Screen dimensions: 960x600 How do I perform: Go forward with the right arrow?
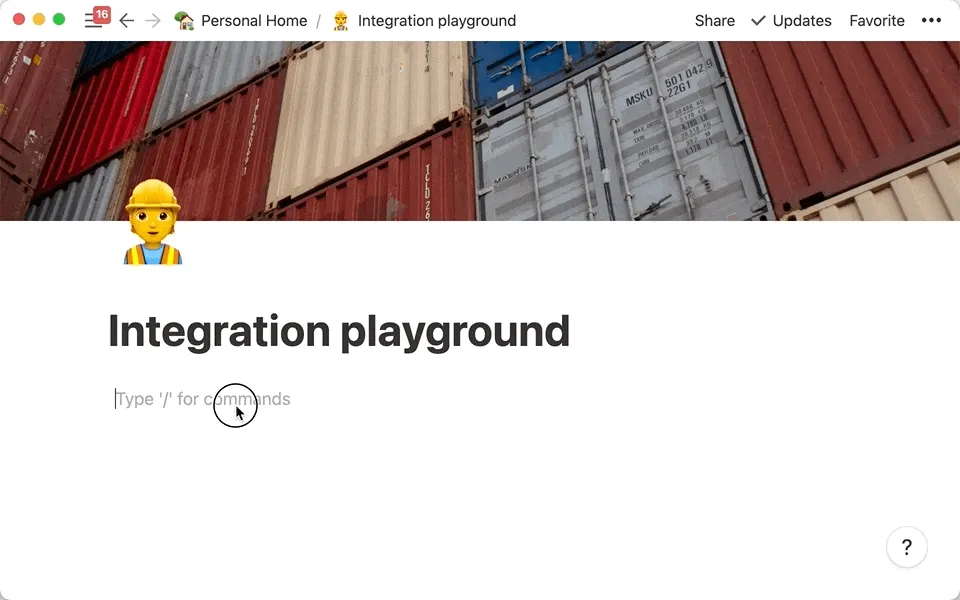coord(153,20)
